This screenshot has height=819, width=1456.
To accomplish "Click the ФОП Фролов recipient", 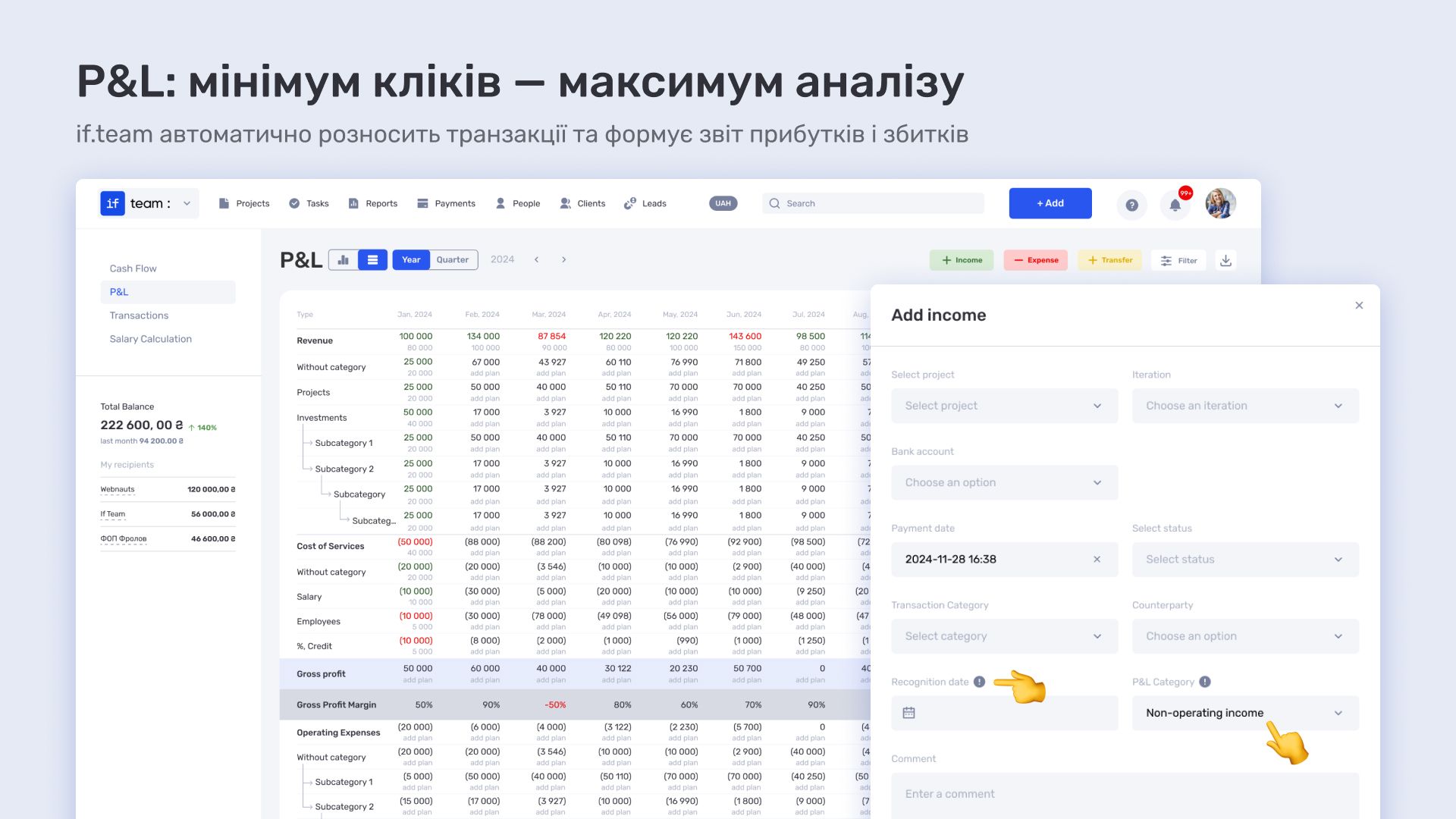I will [x=124, y=539].
